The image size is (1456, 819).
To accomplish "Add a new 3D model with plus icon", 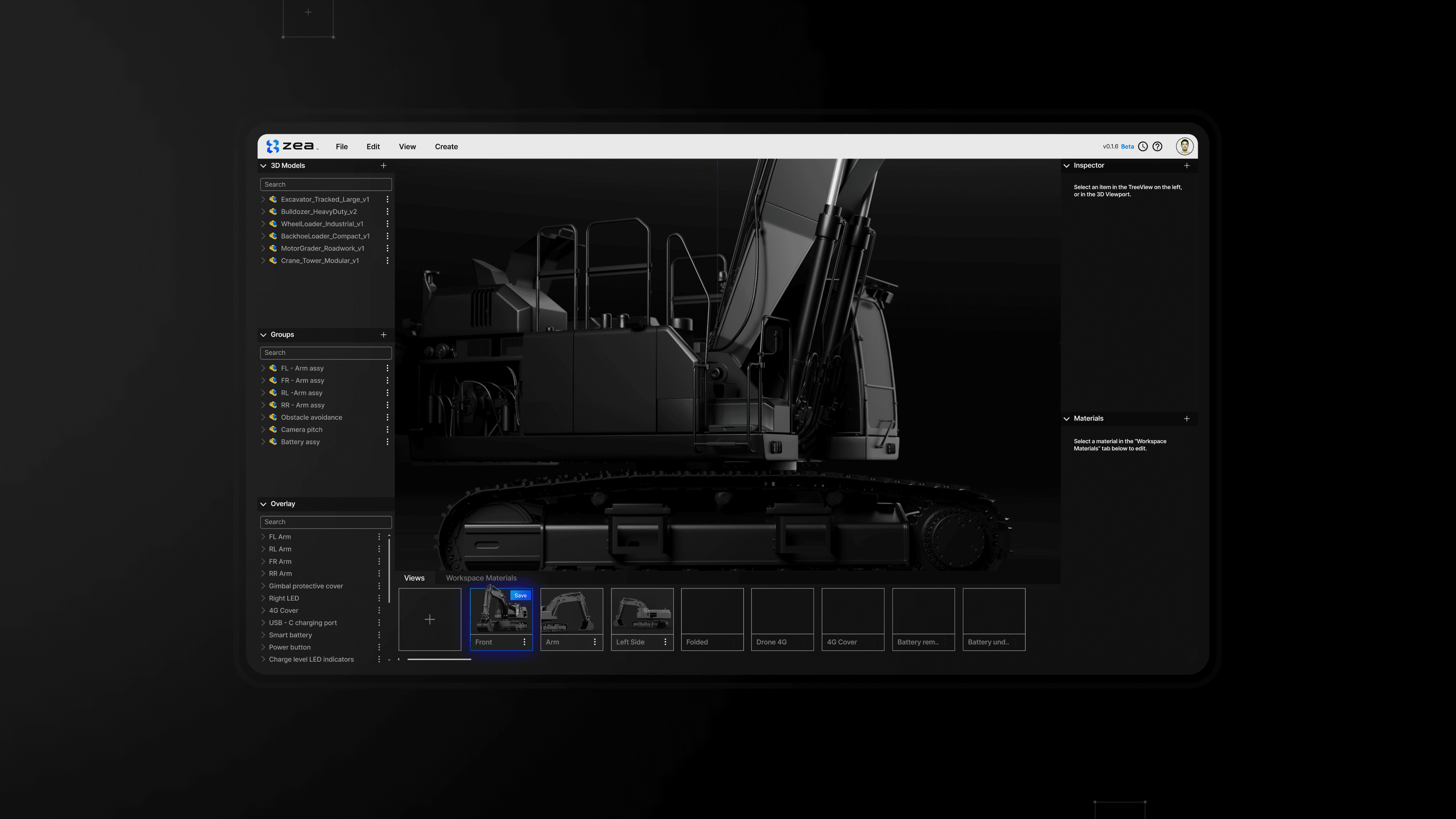I will point(384,166).
